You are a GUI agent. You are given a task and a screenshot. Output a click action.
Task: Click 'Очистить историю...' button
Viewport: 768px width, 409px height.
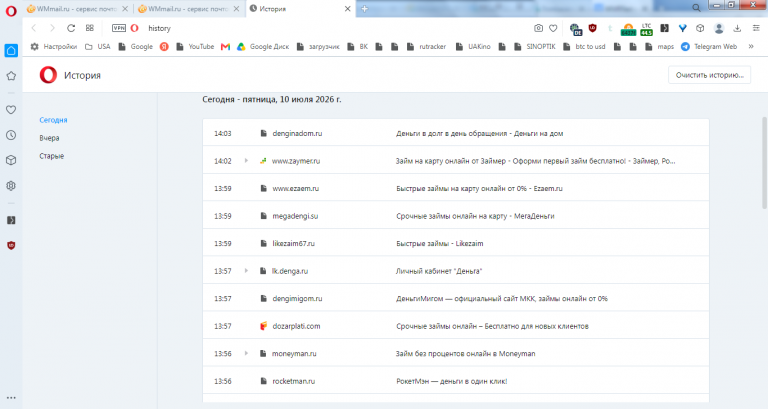[709, 75]
